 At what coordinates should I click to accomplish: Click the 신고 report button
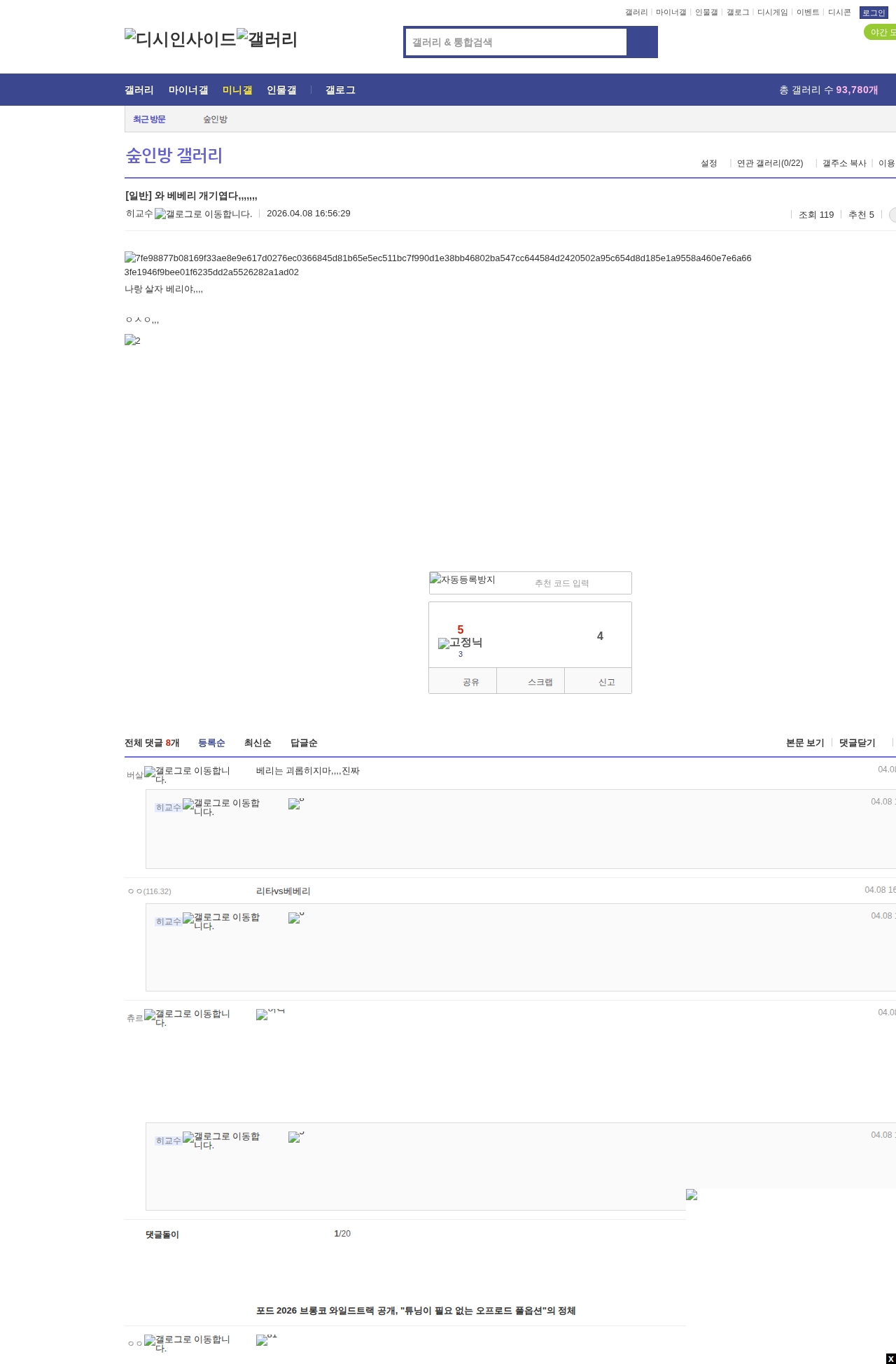tap(598, 681)
